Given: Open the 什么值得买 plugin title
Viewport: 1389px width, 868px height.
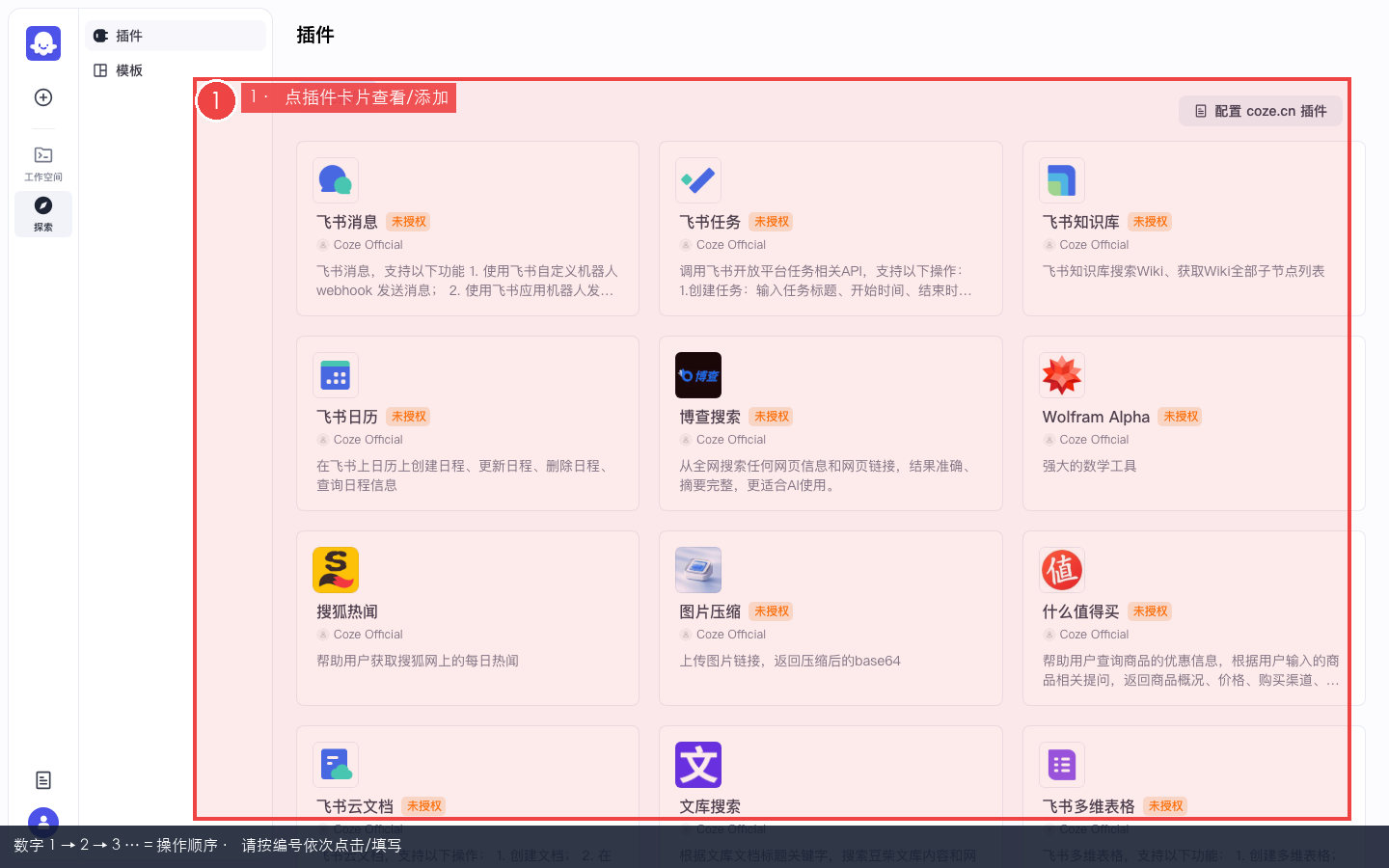Looking at the screenshot, I should [x=1081, y=611].
